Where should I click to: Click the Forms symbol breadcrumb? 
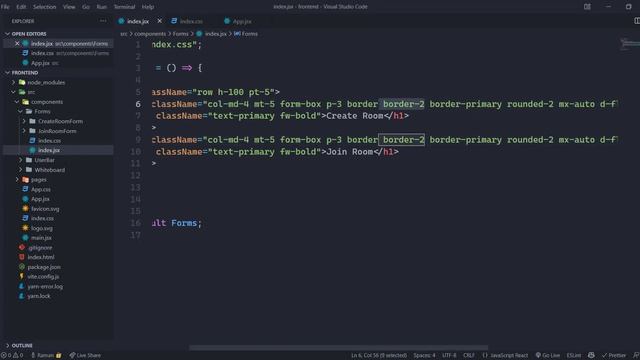point(246,34)
